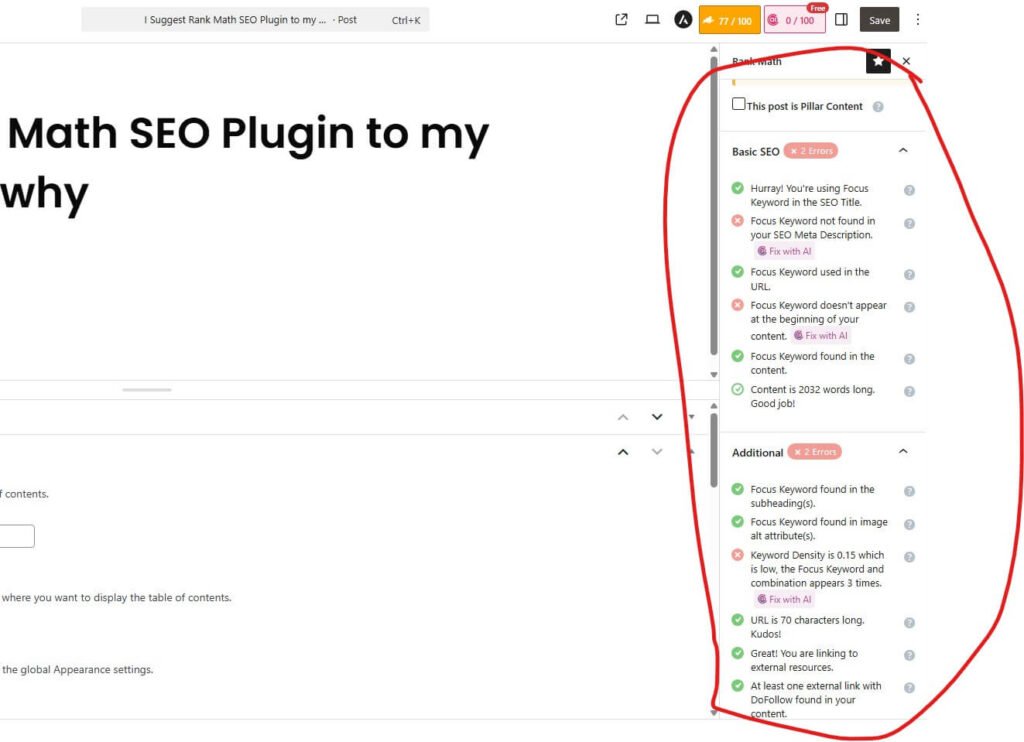The image size is (1024, 742).
Task: Click editor scrollbar up arrow
Action: coord(714,49)
